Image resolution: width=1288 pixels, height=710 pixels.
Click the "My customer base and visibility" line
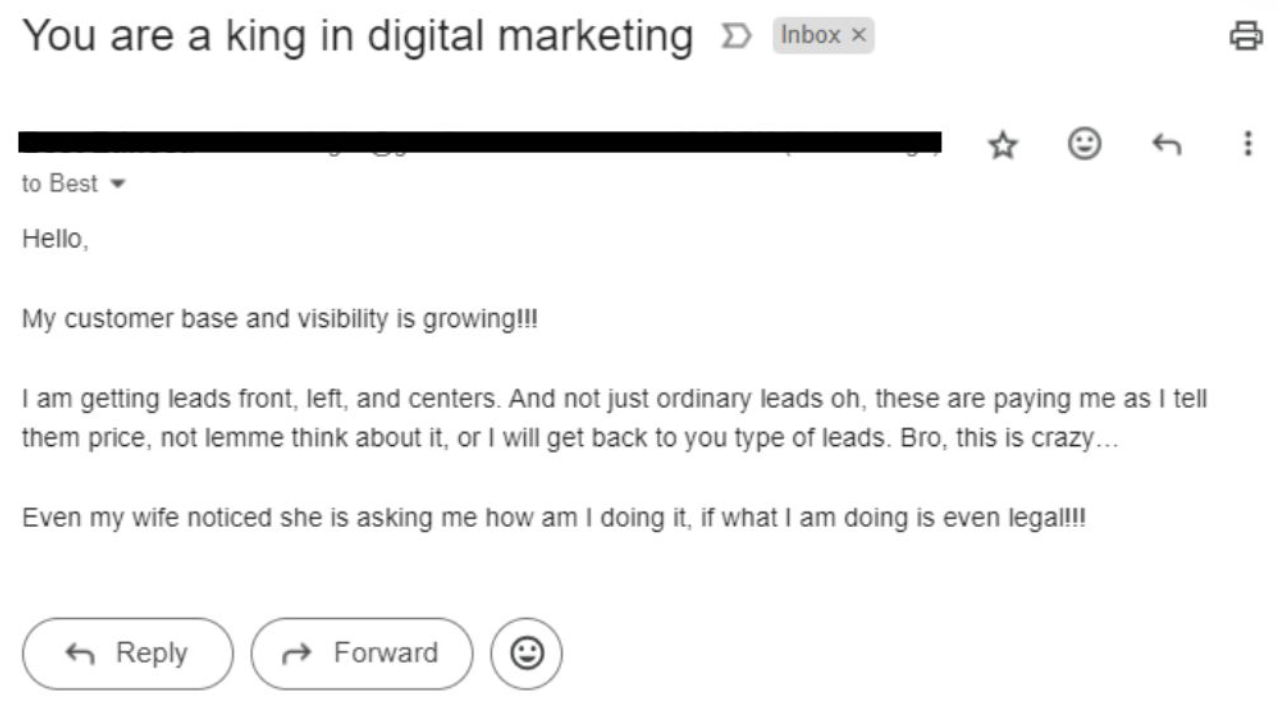click(x=280, y=320)
